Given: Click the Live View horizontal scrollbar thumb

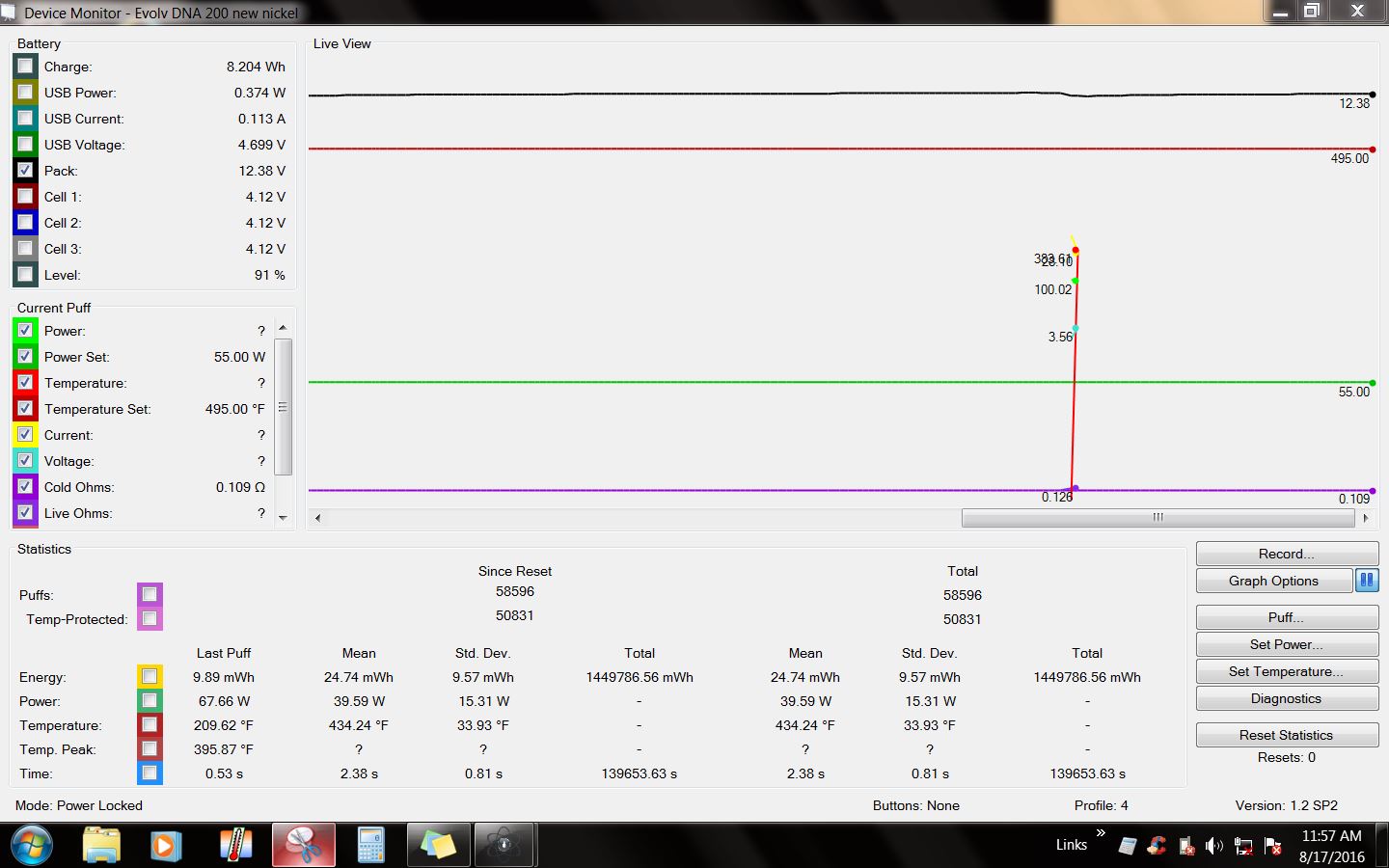Looking at the screenshot, I should point(1157,518).
